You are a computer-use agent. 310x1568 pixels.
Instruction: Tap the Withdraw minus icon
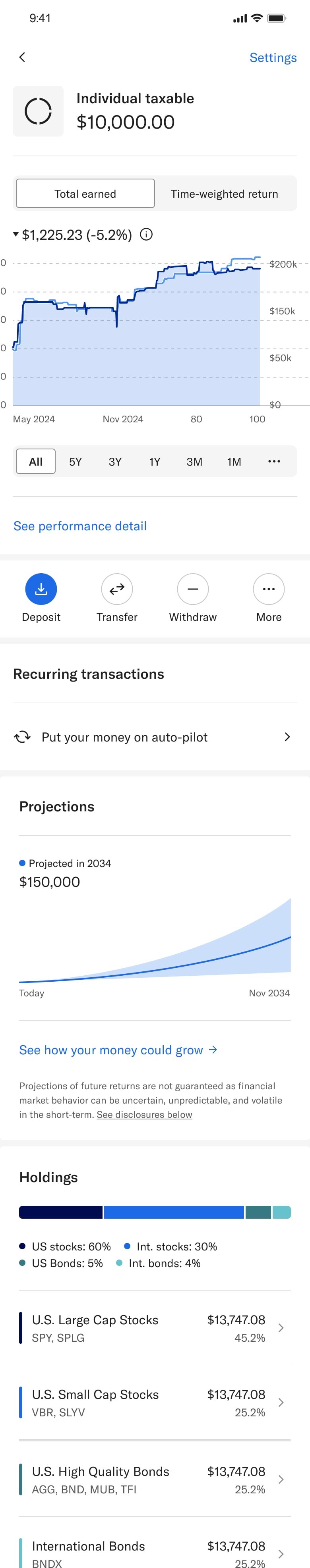[192, 589]
